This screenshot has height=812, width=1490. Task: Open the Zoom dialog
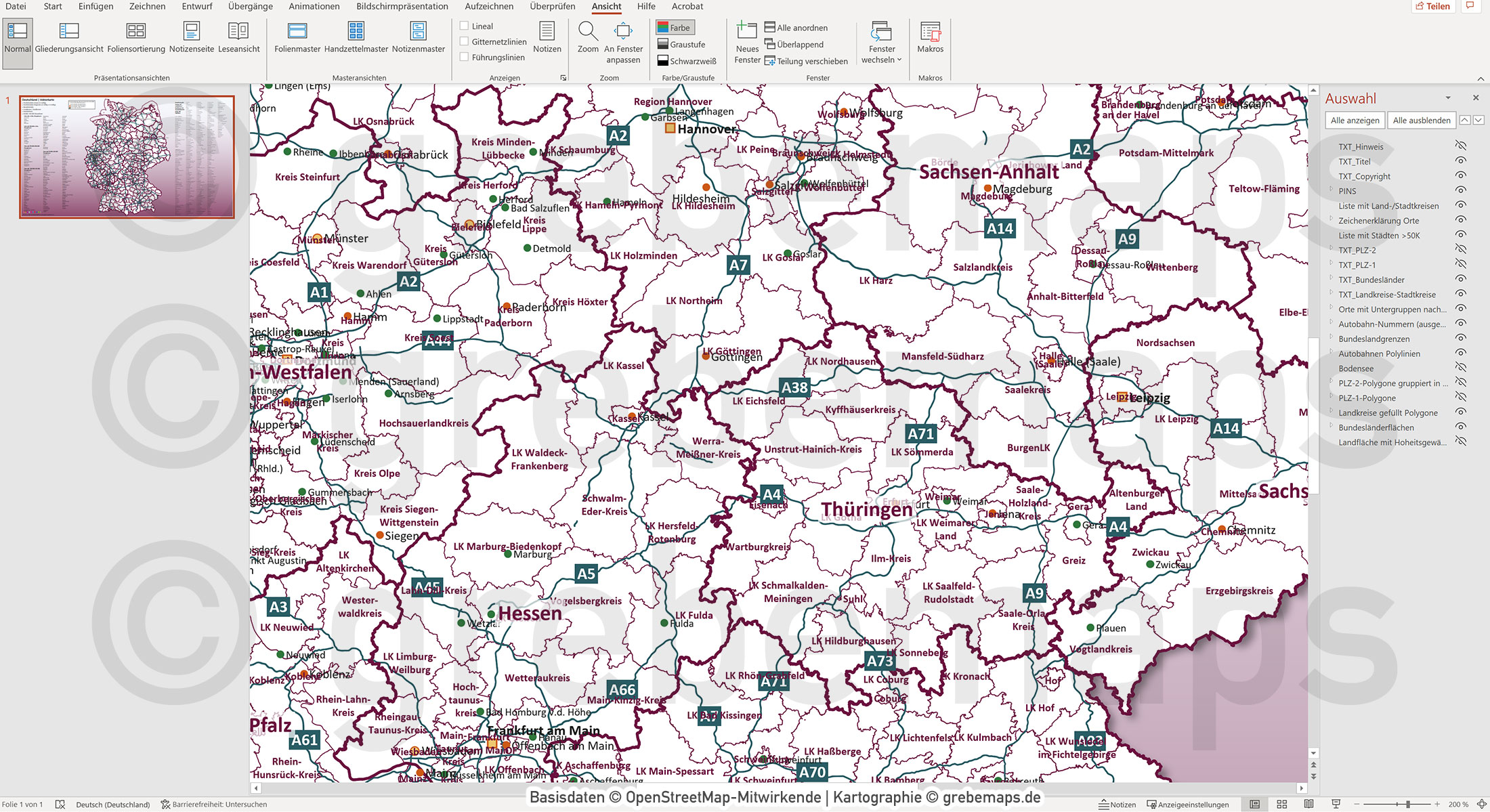click(x=588, y=37)
